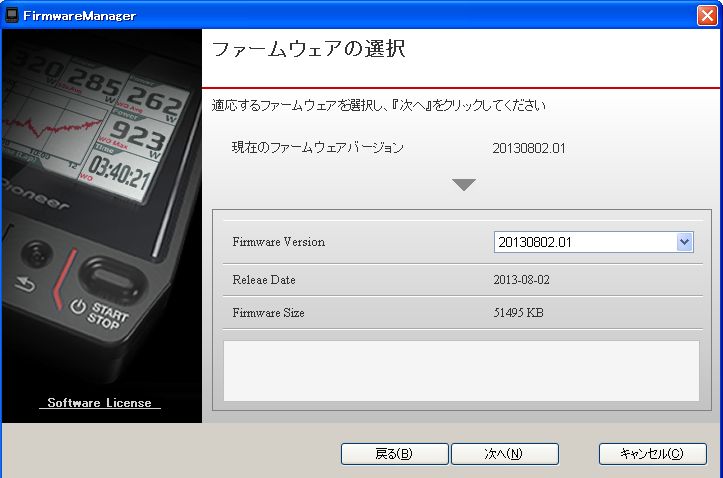Click the empty firmware description text box
Screen dimensions: 723x478
[461, 371]
